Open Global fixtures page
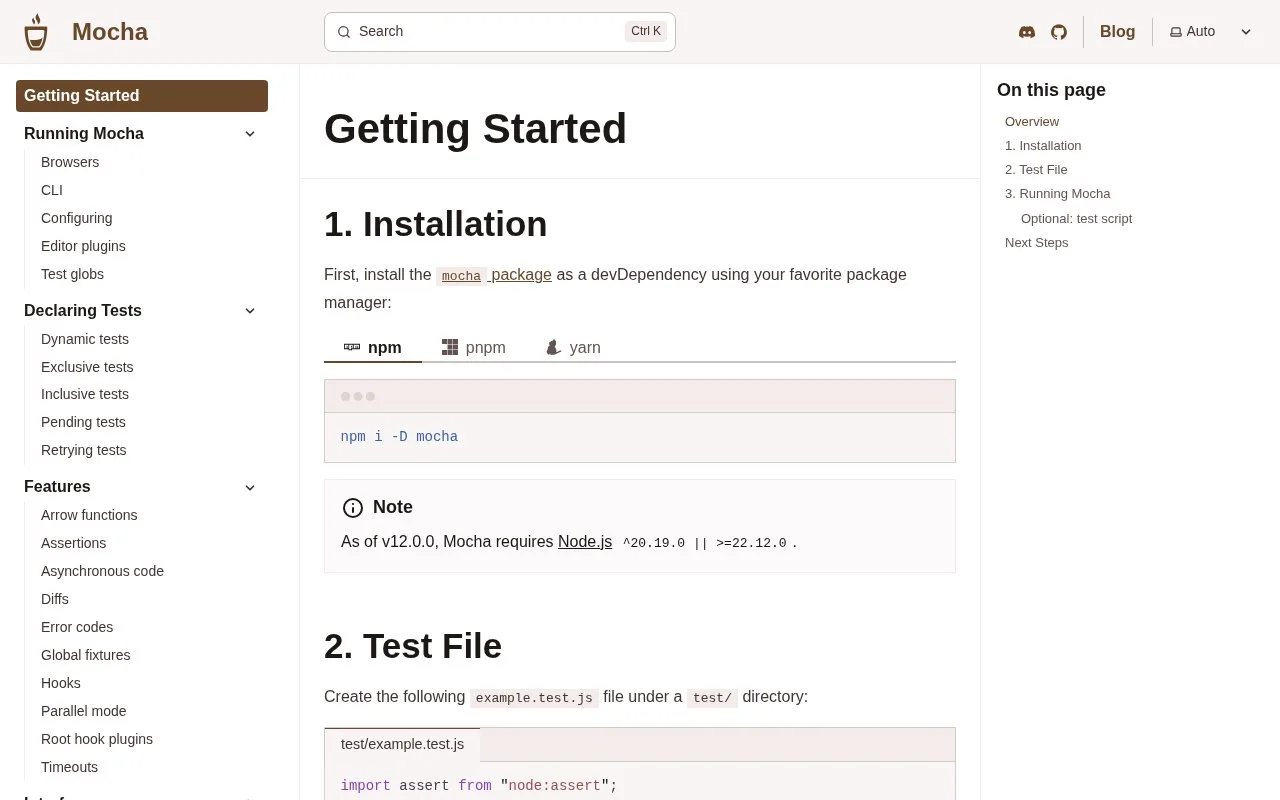Image resolution: width=1280 pixels, height=800 pixels. point(86,655)
